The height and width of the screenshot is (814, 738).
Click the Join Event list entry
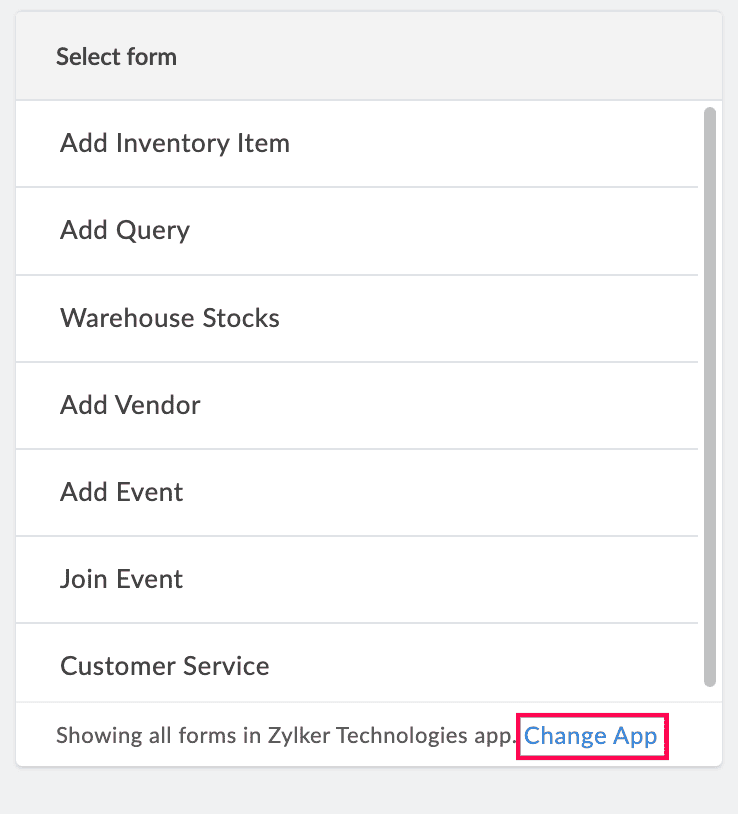[x=122, y=579]
